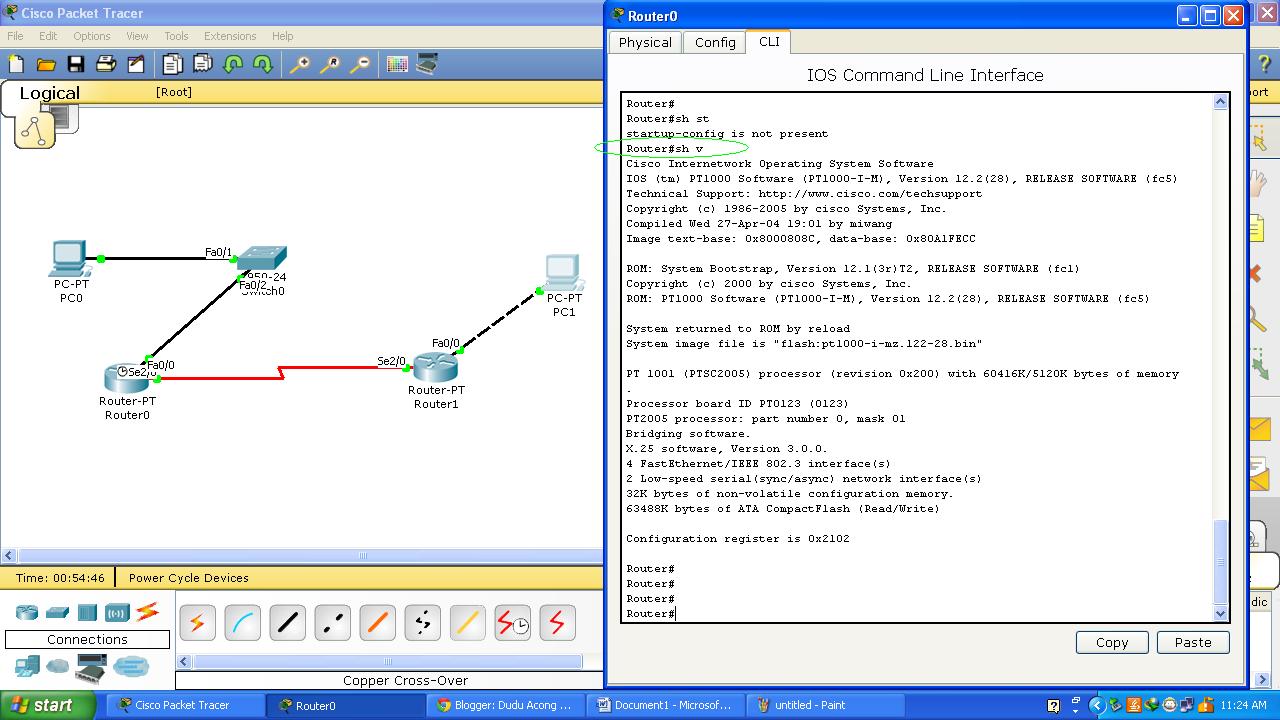Viewport: 1280px width, 720px height.
Task: Switch to the Config tab in Router0
Action: coord(715,42)
